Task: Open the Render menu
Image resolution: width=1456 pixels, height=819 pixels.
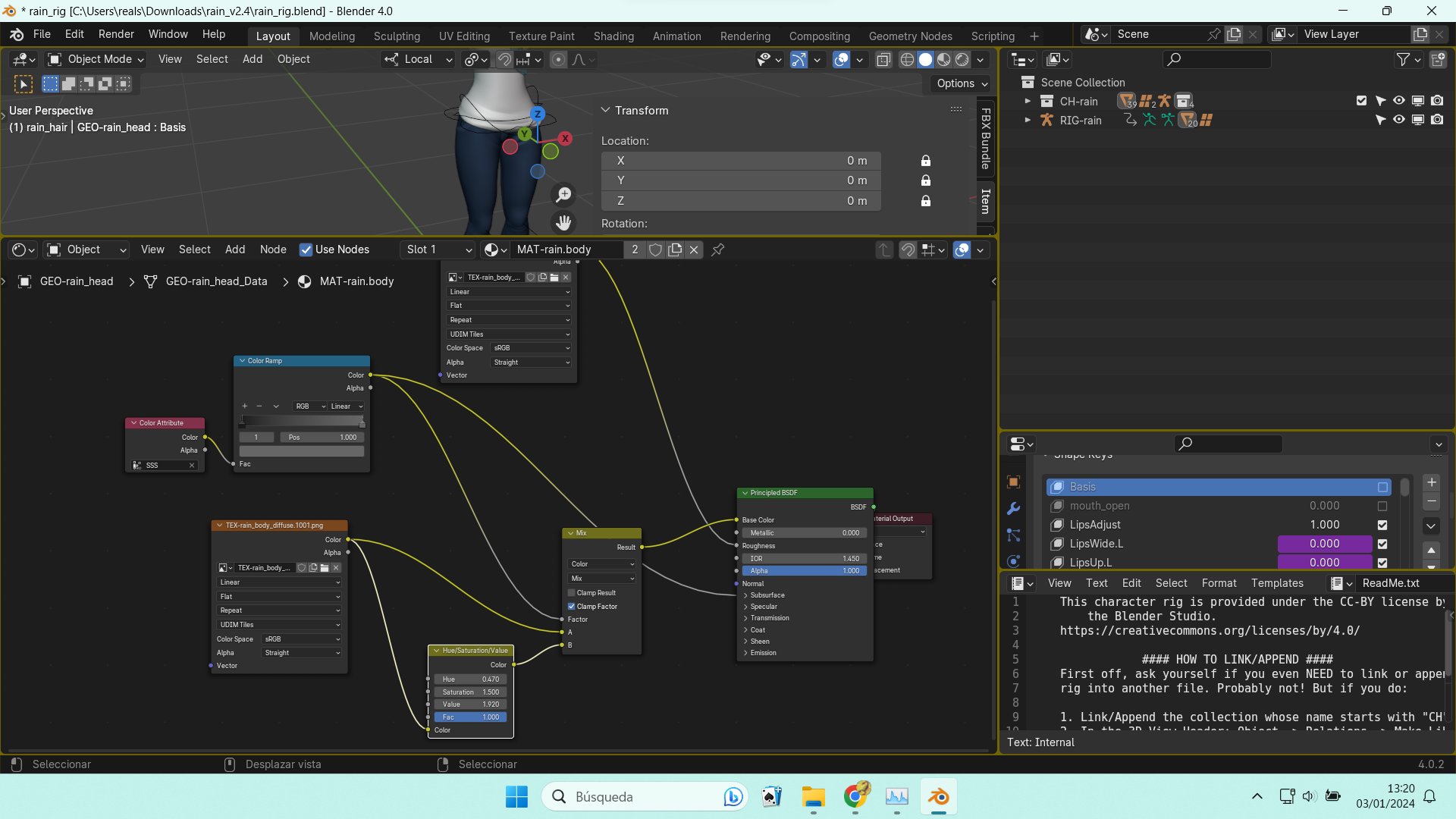Action: [116, 34]
